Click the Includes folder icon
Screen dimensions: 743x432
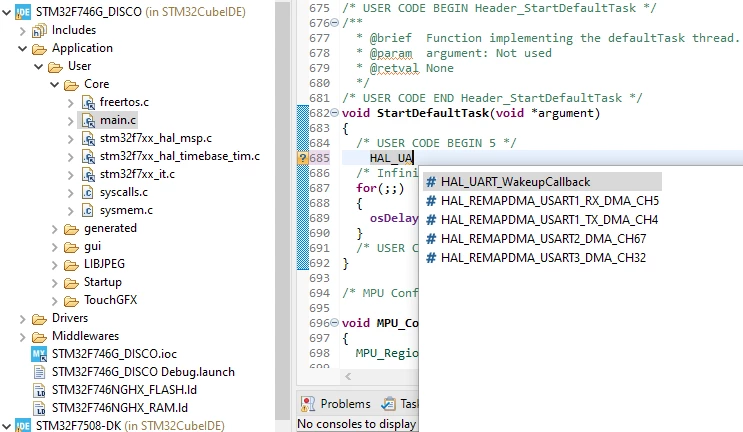tap(39, 31)
